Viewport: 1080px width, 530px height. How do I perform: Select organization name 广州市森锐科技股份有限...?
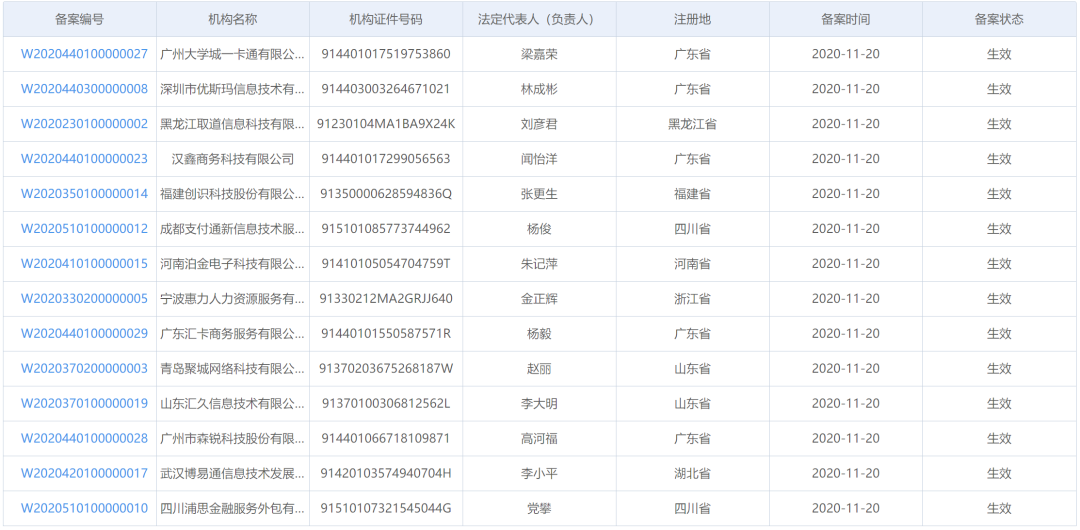coord(233,438)
